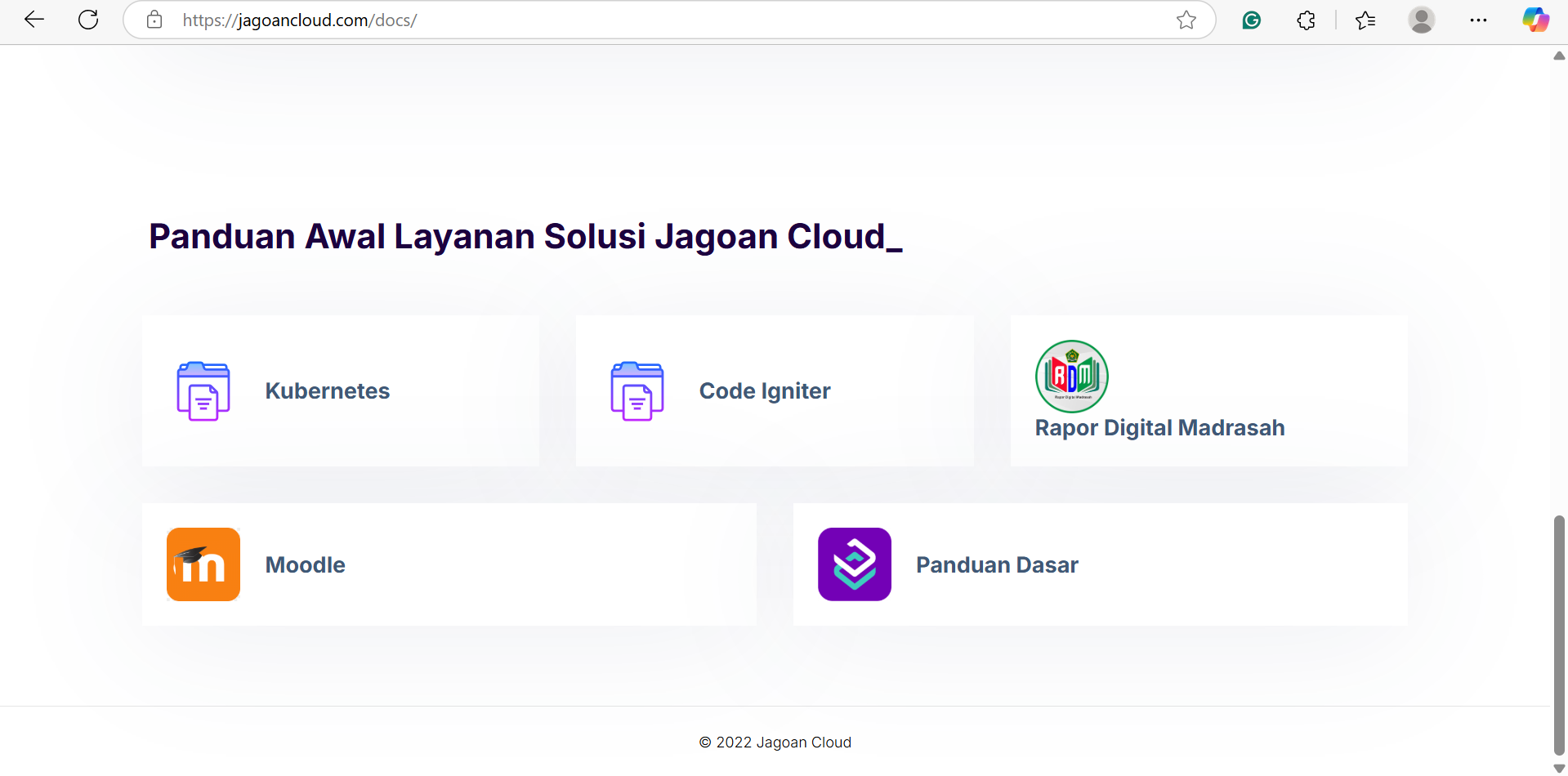
Task: Bookmark this page with the star icon
Action: 1186,20
